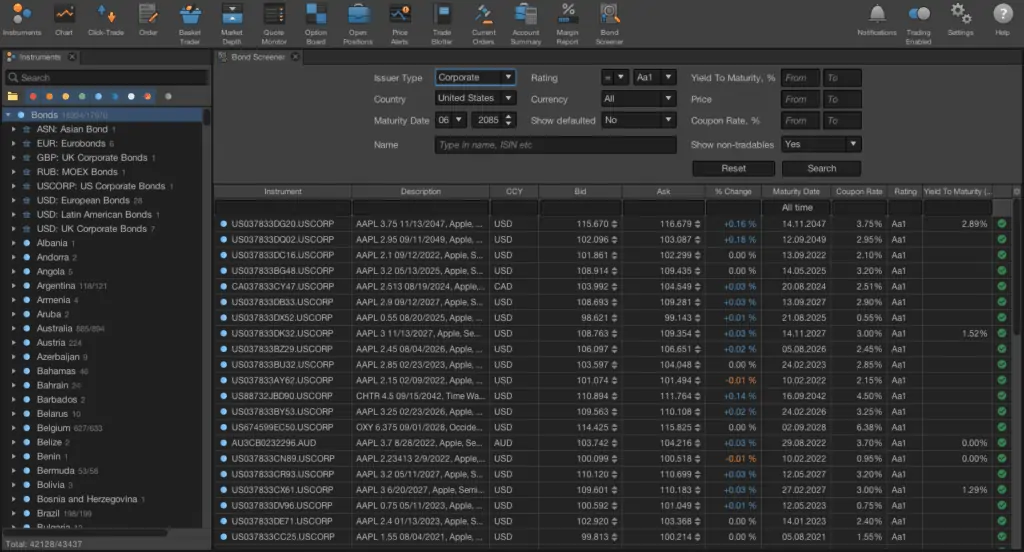Viewport: 1024px width, 552px height.
Task: Open the Currency dropdown
Action: (638, 99)
